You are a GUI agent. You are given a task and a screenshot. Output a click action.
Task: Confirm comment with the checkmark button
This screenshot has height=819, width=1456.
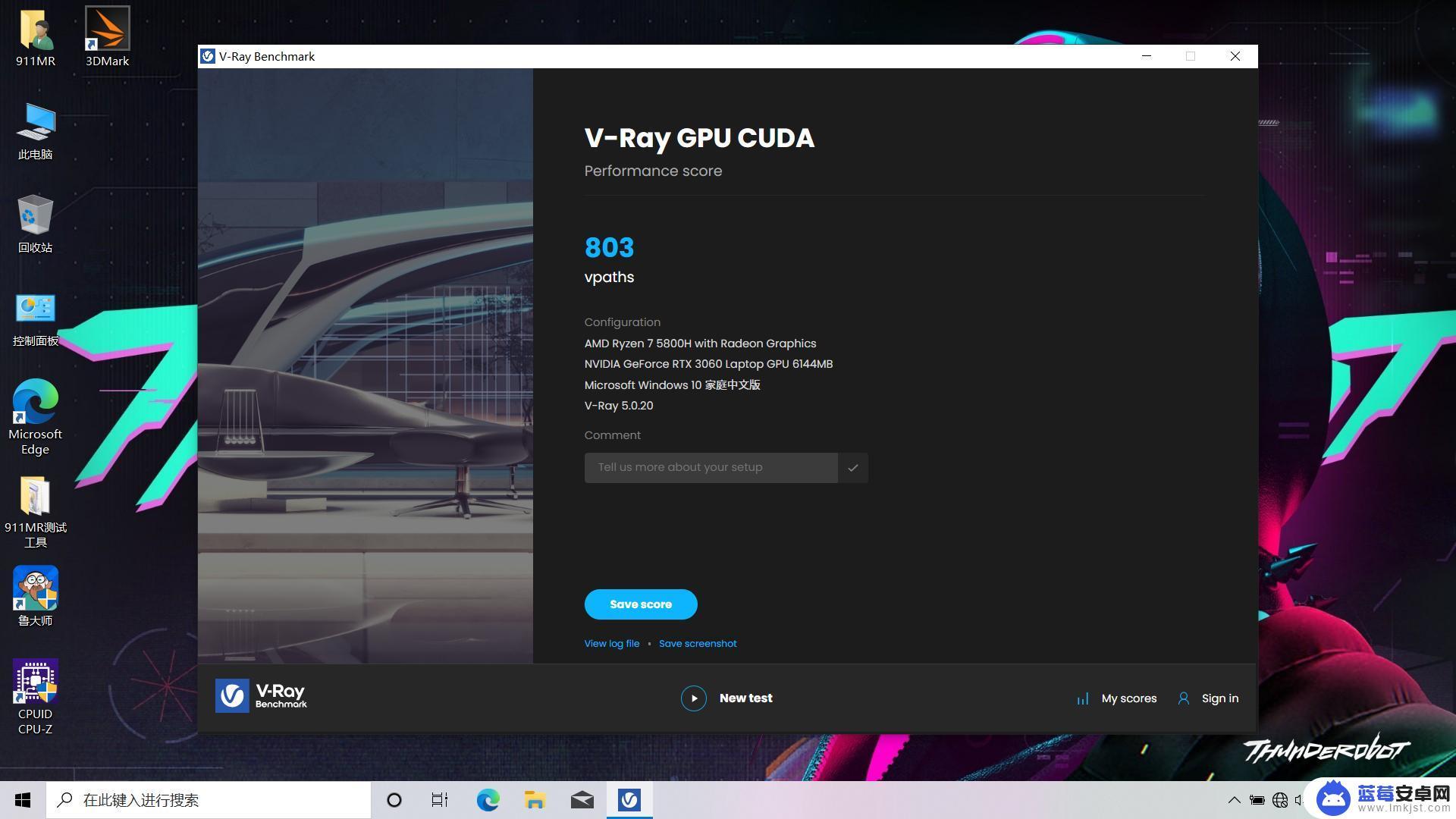pyautogui.click(x=852, y=468)
